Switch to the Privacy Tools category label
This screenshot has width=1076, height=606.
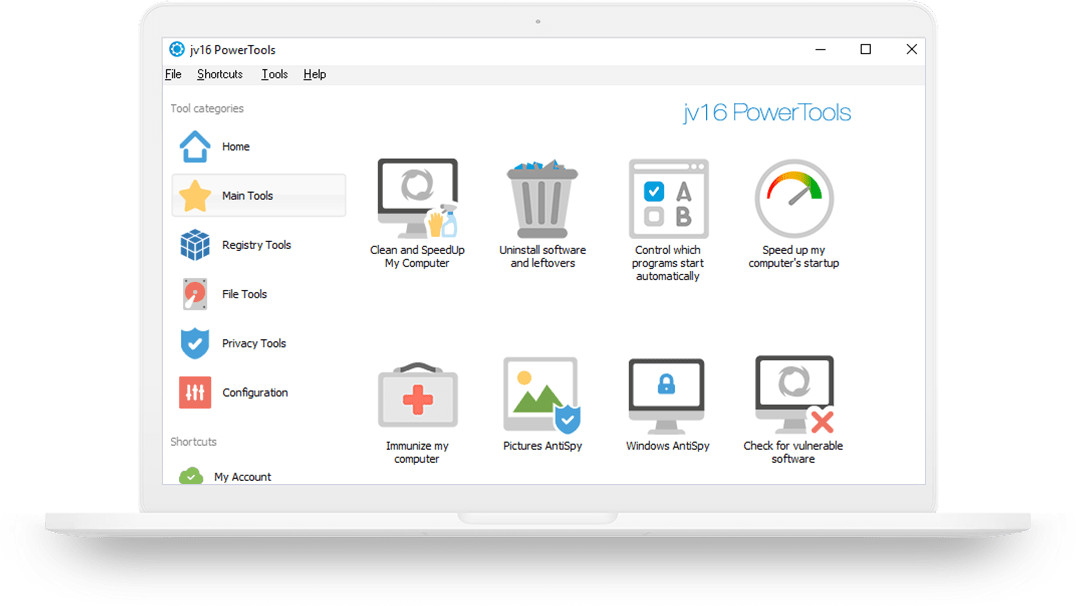coord(253,343)
